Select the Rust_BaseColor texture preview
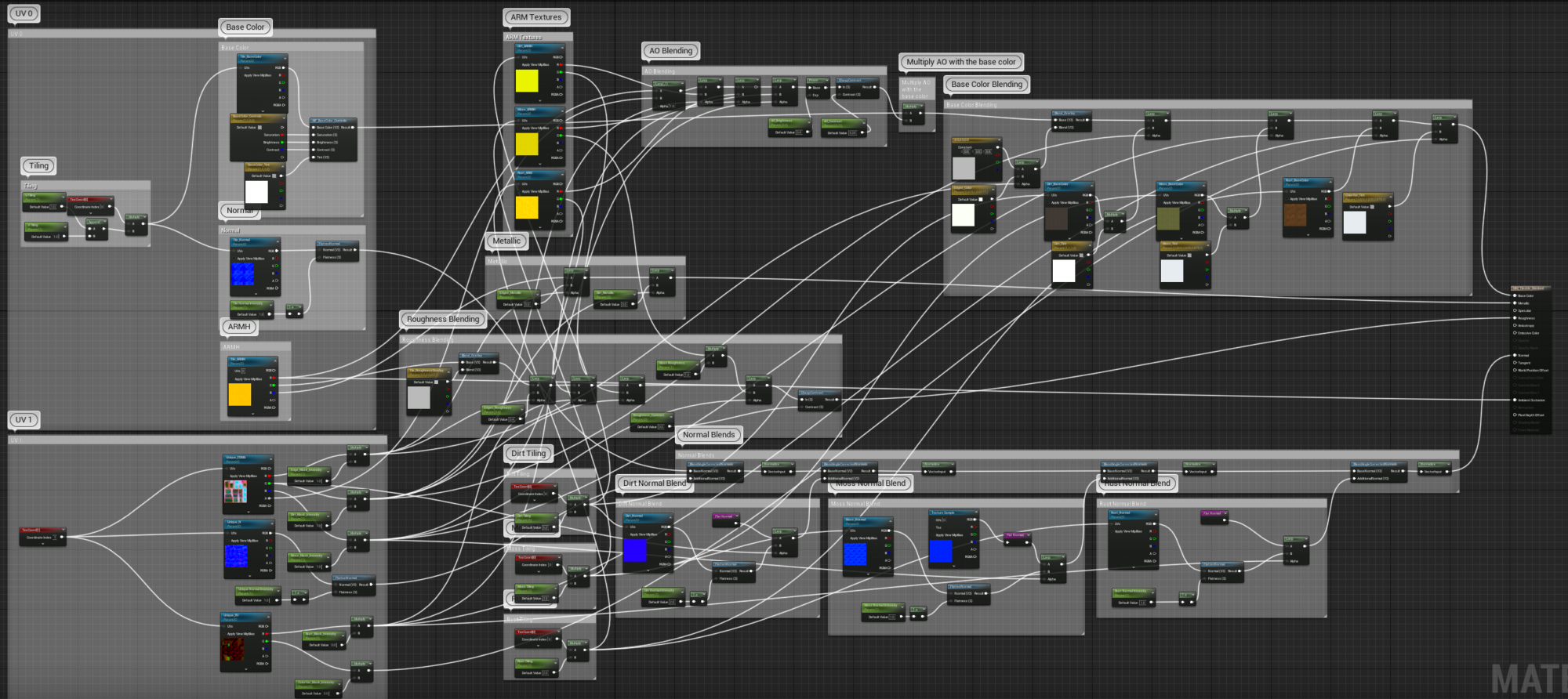The height and width of the screenshot is (699, 1568). click(x=1295, y=215)
